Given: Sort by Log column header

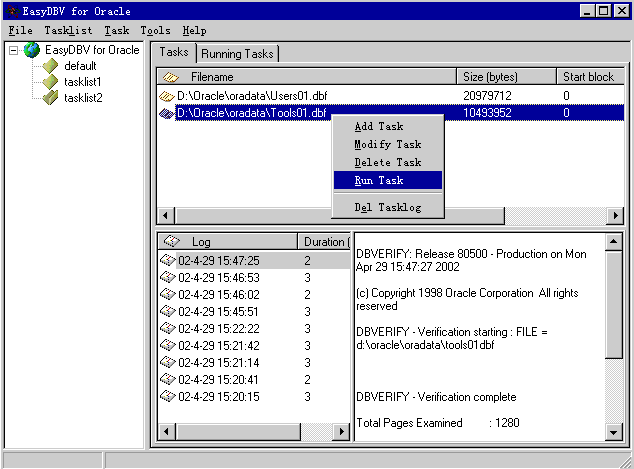Looking at the screenshot, I should 228,241.
